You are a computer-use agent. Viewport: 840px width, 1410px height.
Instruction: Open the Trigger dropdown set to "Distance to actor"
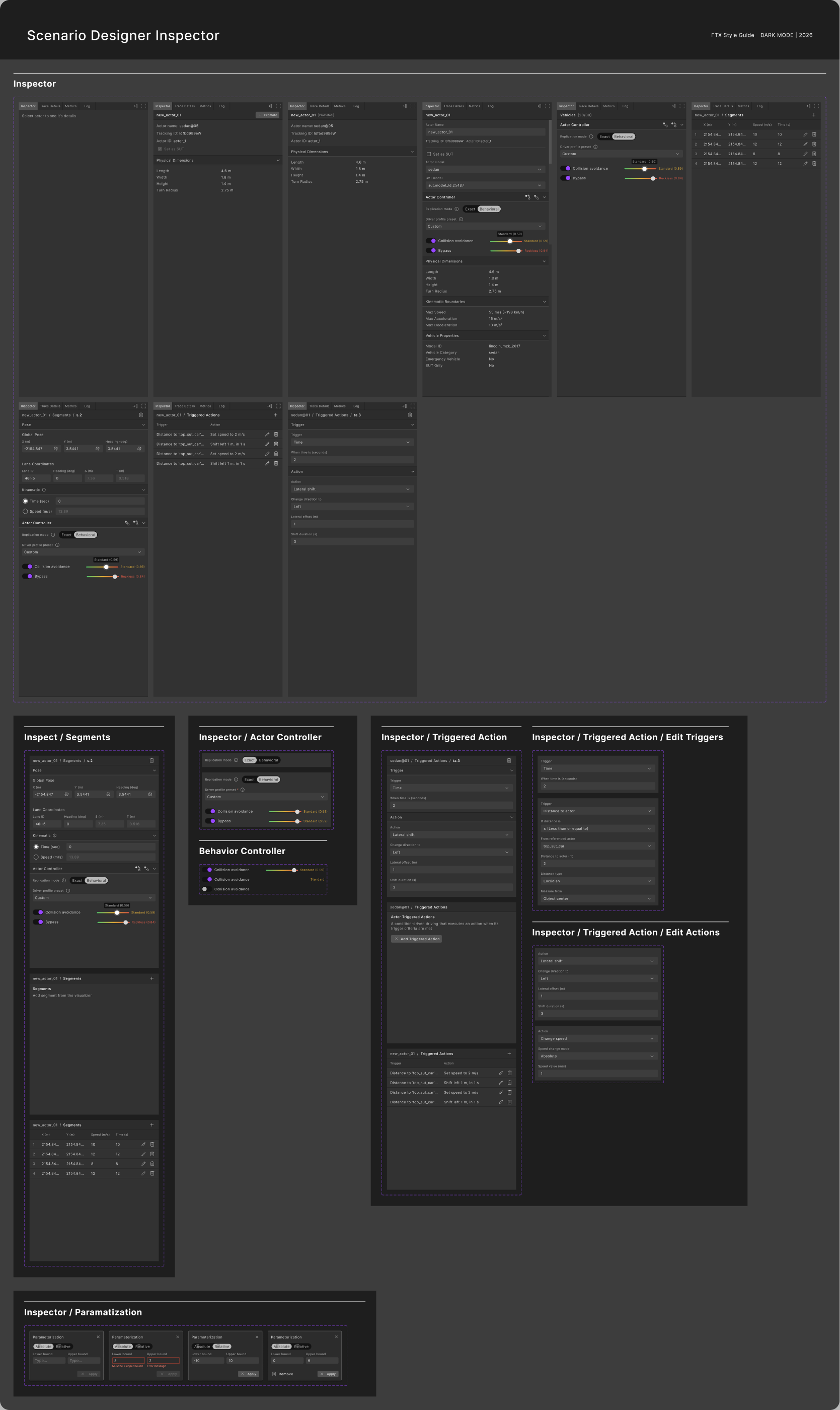coord(597,811)
